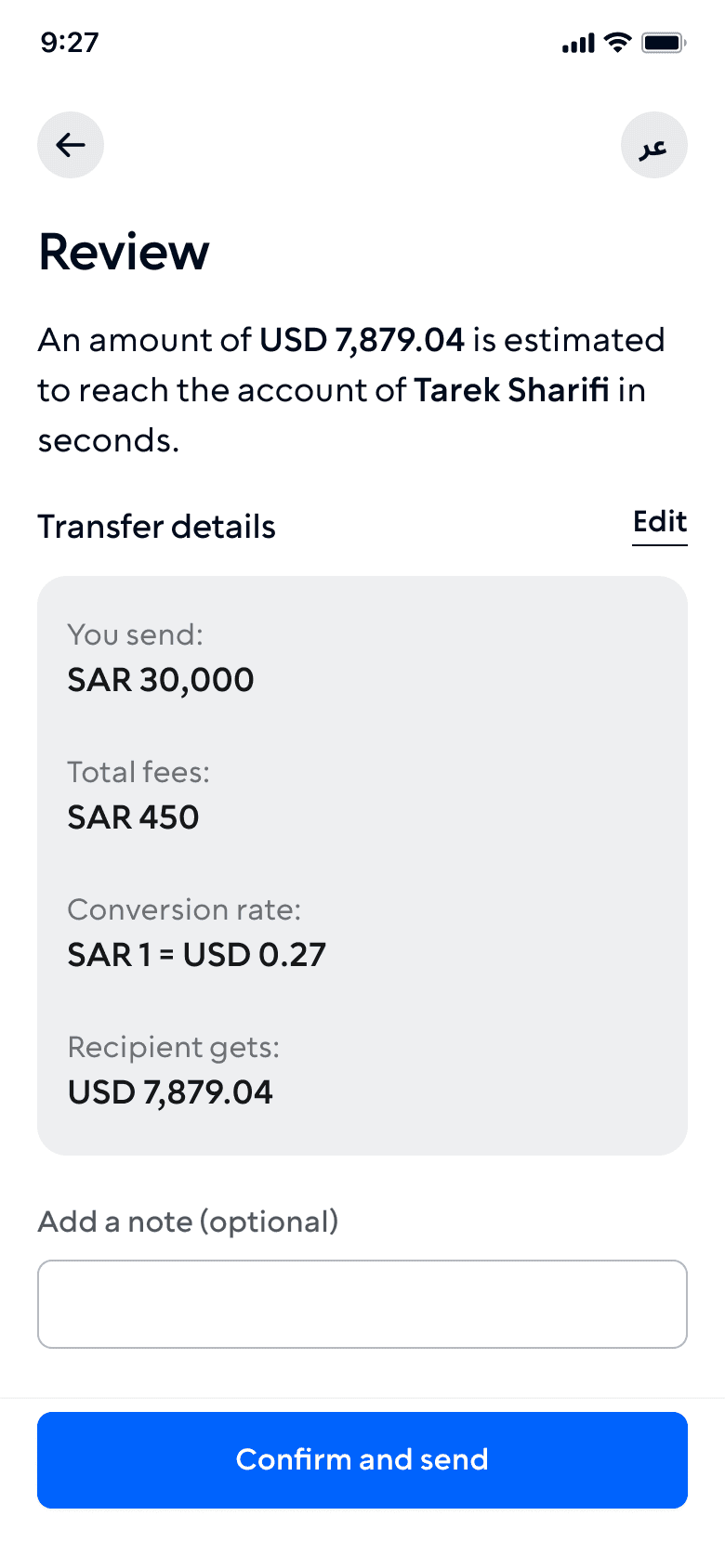Tap the Transfer details section title

tap(157, 527)
